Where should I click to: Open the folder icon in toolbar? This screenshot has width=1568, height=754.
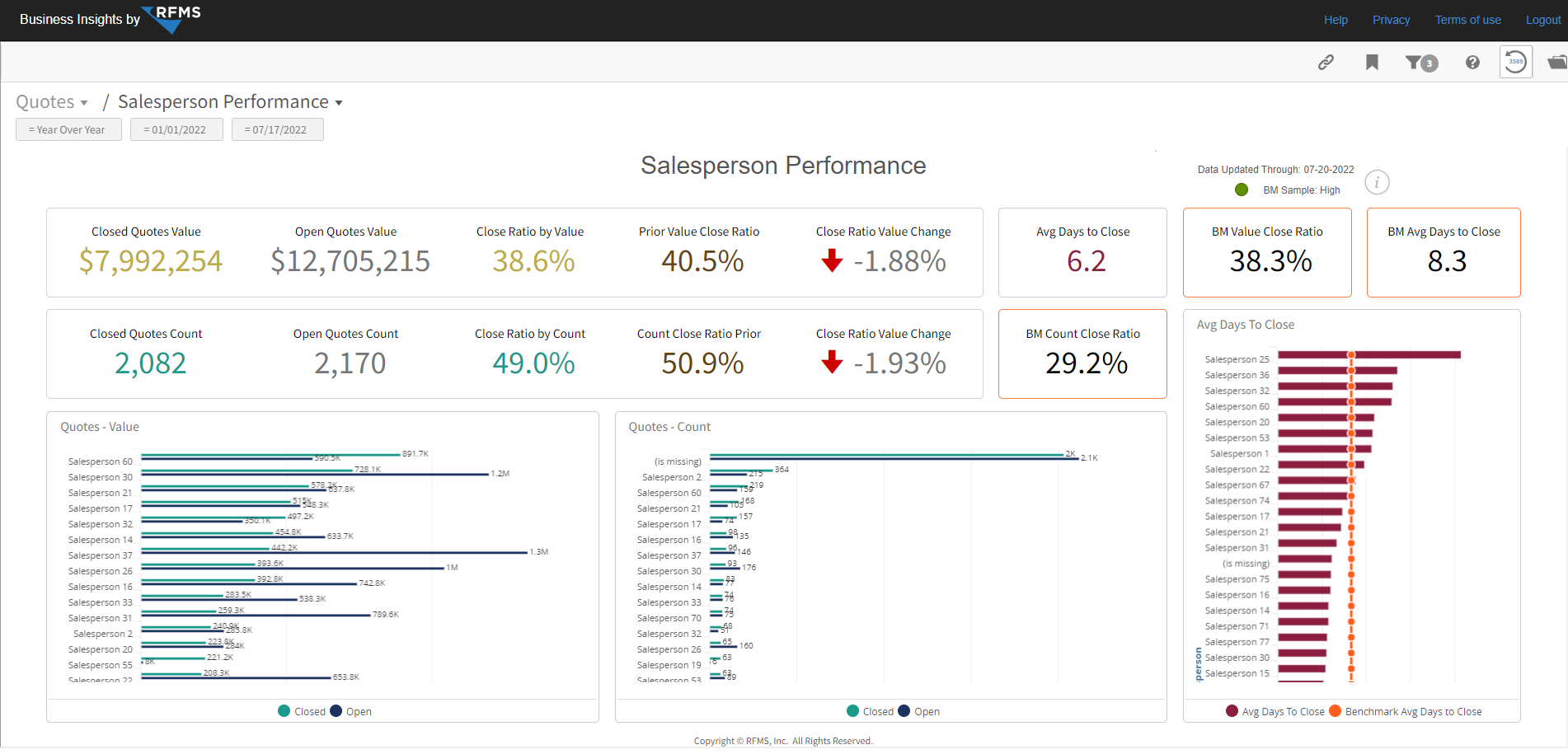pos(1556,62)
